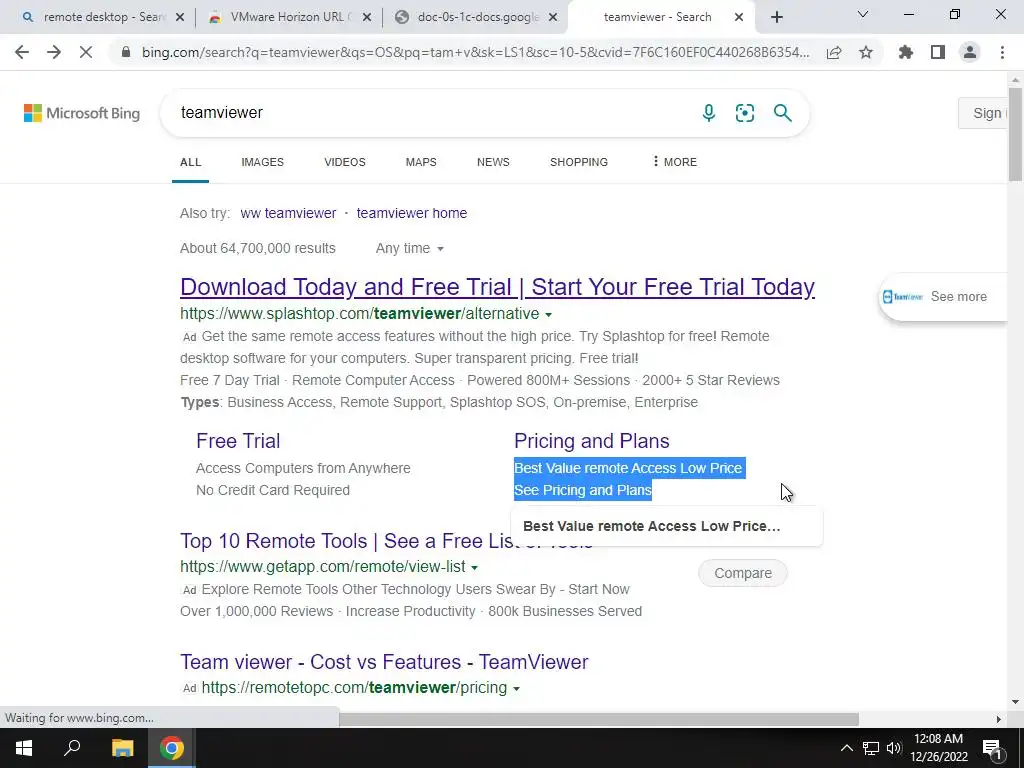Click the browser address bar
The width and height of the screenshot is (1024, 768).
475,52
